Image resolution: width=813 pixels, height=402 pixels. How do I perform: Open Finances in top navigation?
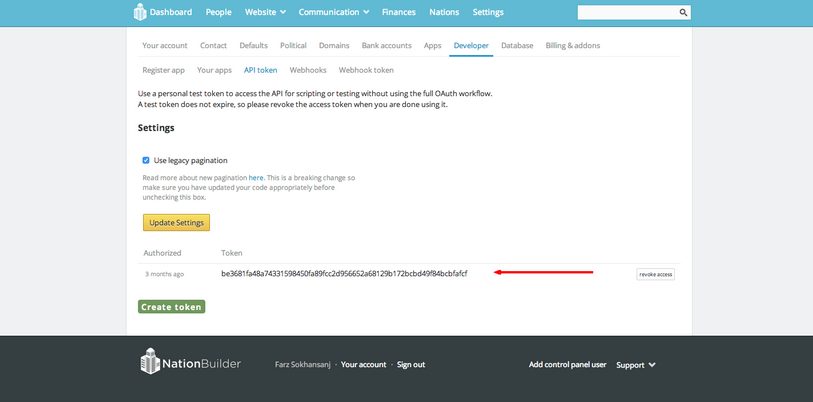click(x=399, y=12)
